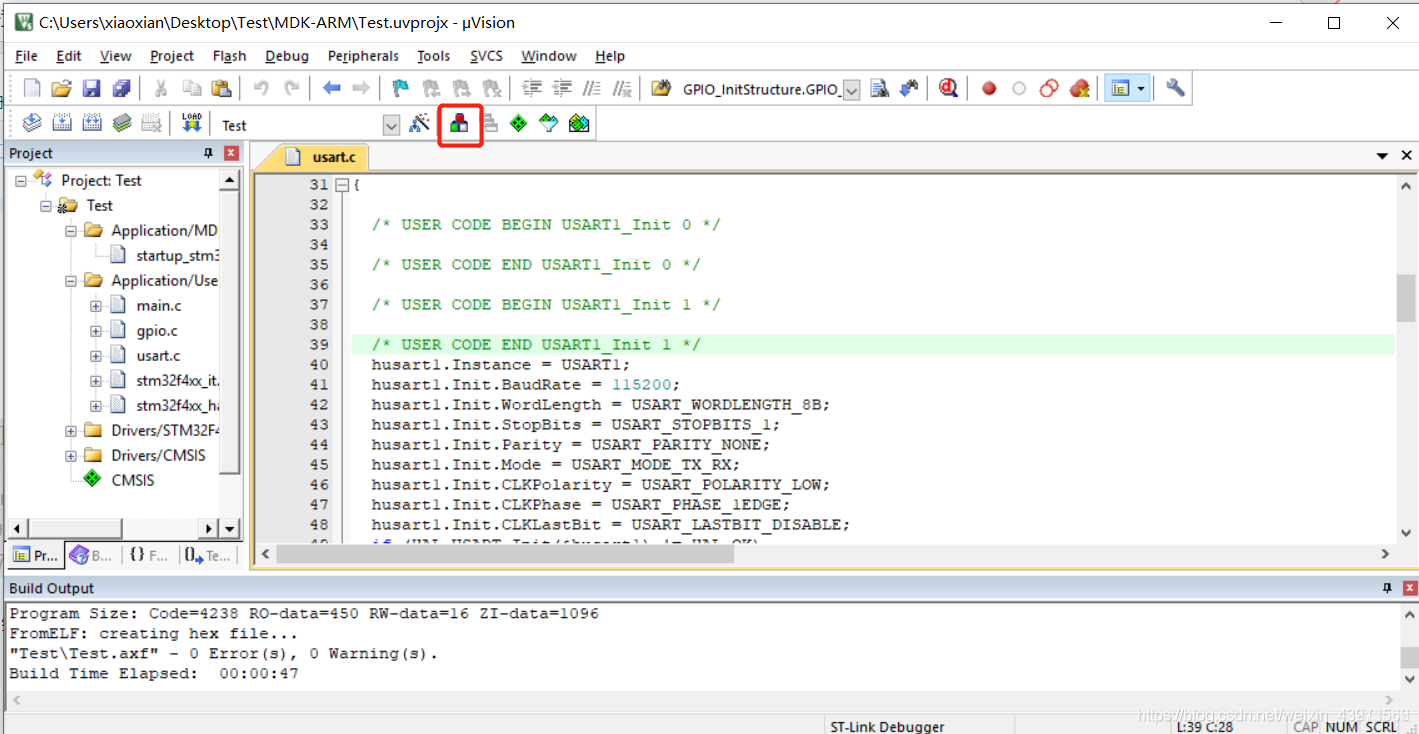This screenshot has width=1419, height=734.
Task: Toggle pin on the Build Output panel
Action: [1387, 588]
